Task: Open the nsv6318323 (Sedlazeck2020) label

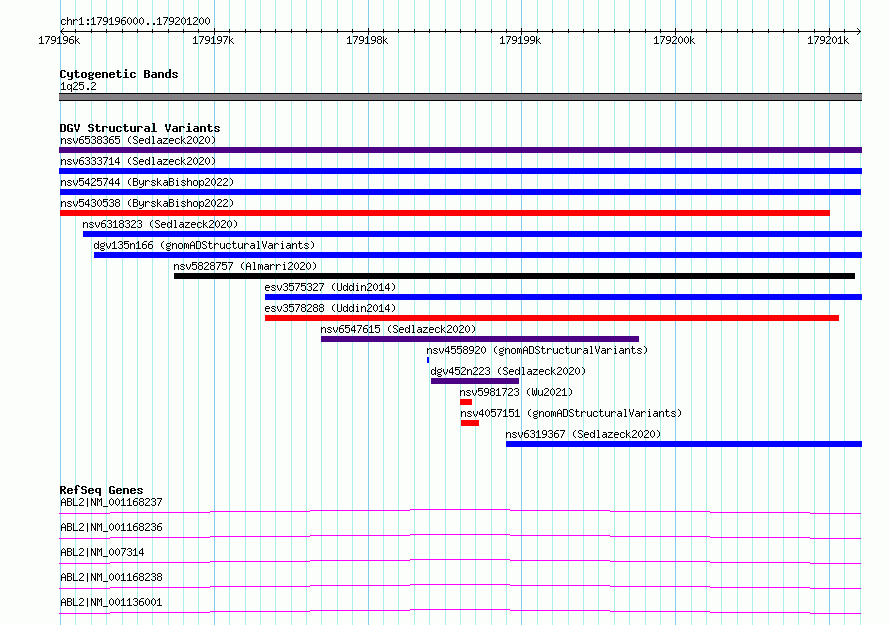Action: 160,224
